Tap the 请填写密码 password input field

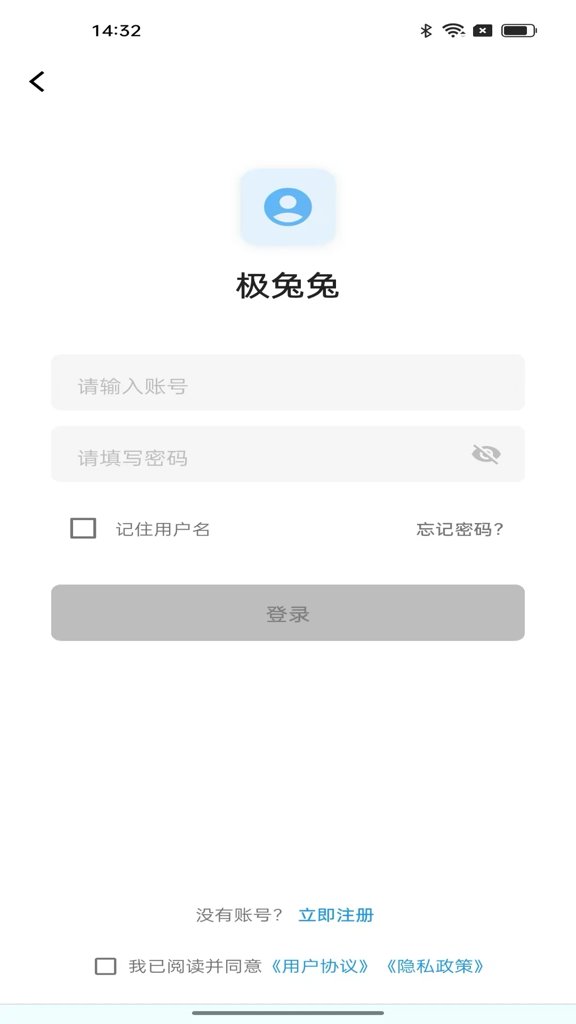click(x=250, y=454)
